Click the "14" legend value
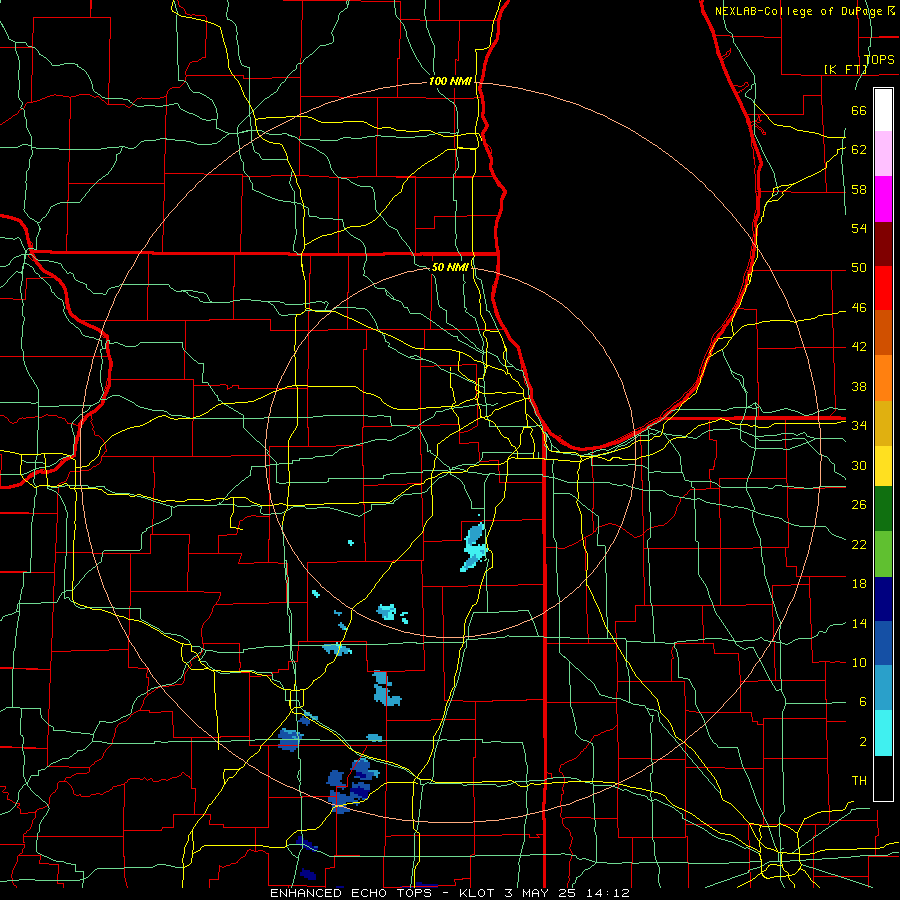 pos(859,623)
